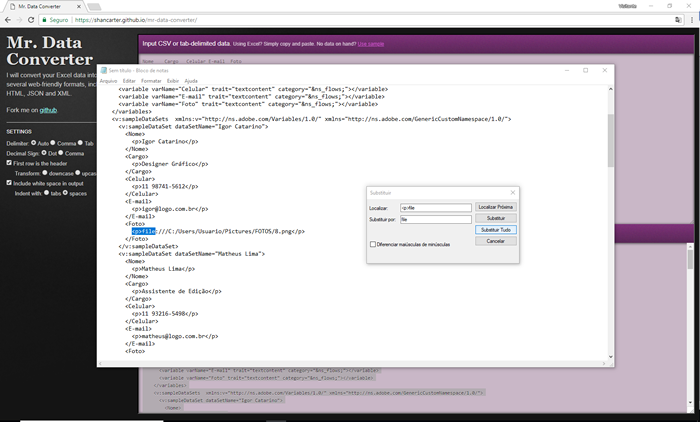The image size is (700, 422).
Task: Click the '<p>matheus@logo.com.br</p>' line
Action: coord(175,336)
